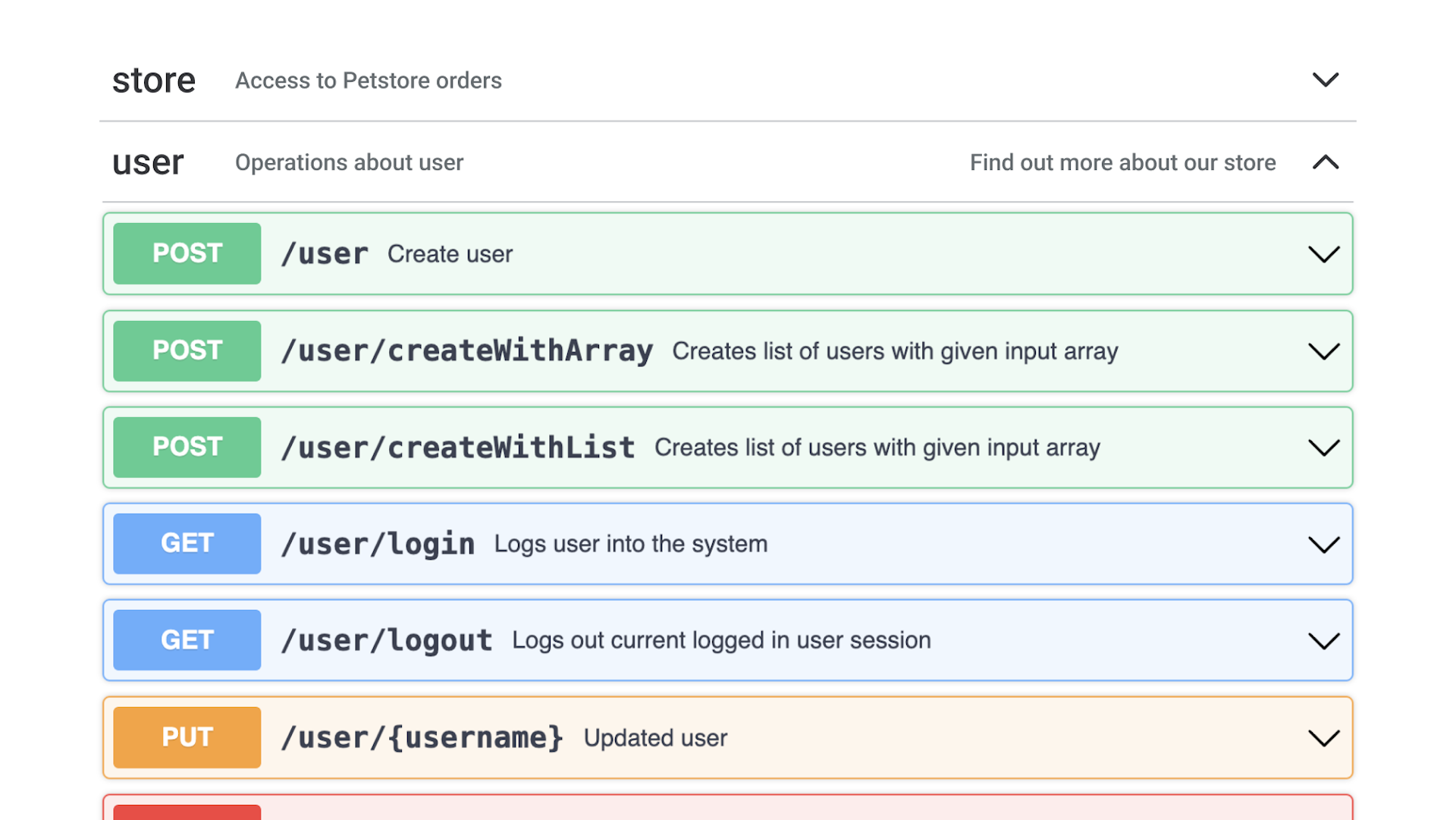
Task: Click the 'Find out more about our store' link
Action: pyautogui.click(x=1122, y=162)
